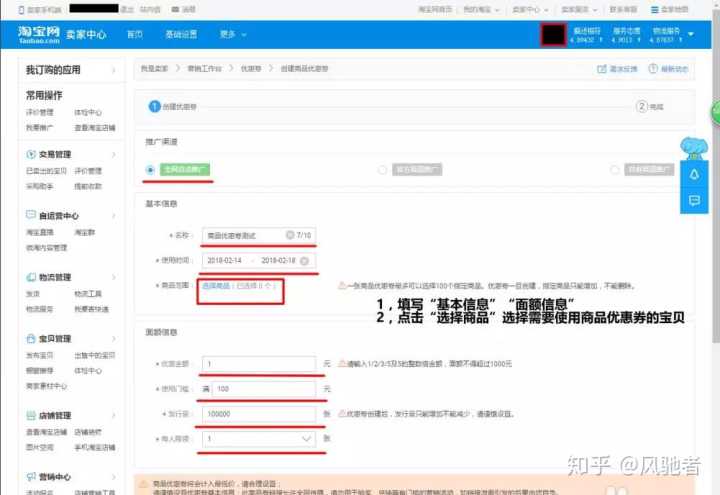Viewport: 720px width, 495px height.
Task: Click the 物流管理 section icon
Action: (x=31, y=277)
